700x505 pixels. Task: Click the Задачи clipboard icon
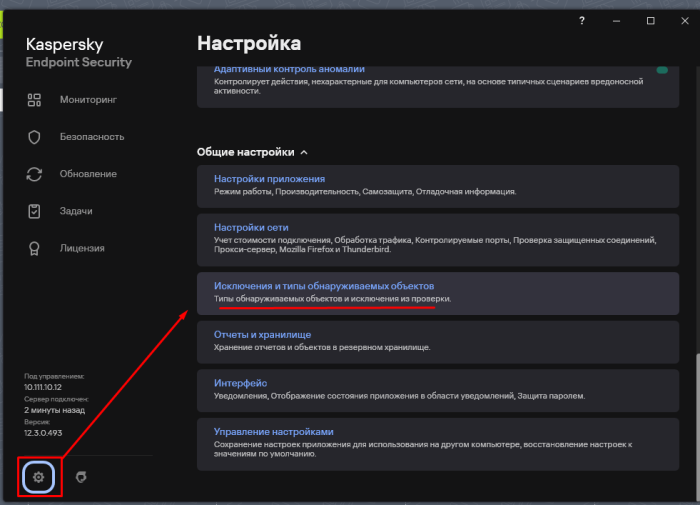point(34,211)
